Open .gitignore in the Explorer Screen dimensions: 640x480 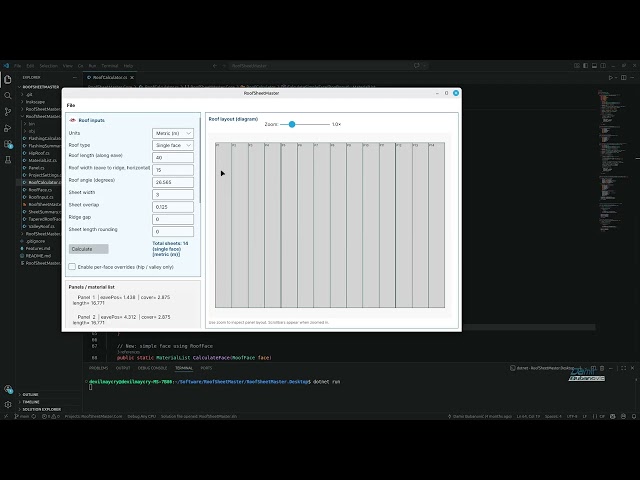pos(35,241)
